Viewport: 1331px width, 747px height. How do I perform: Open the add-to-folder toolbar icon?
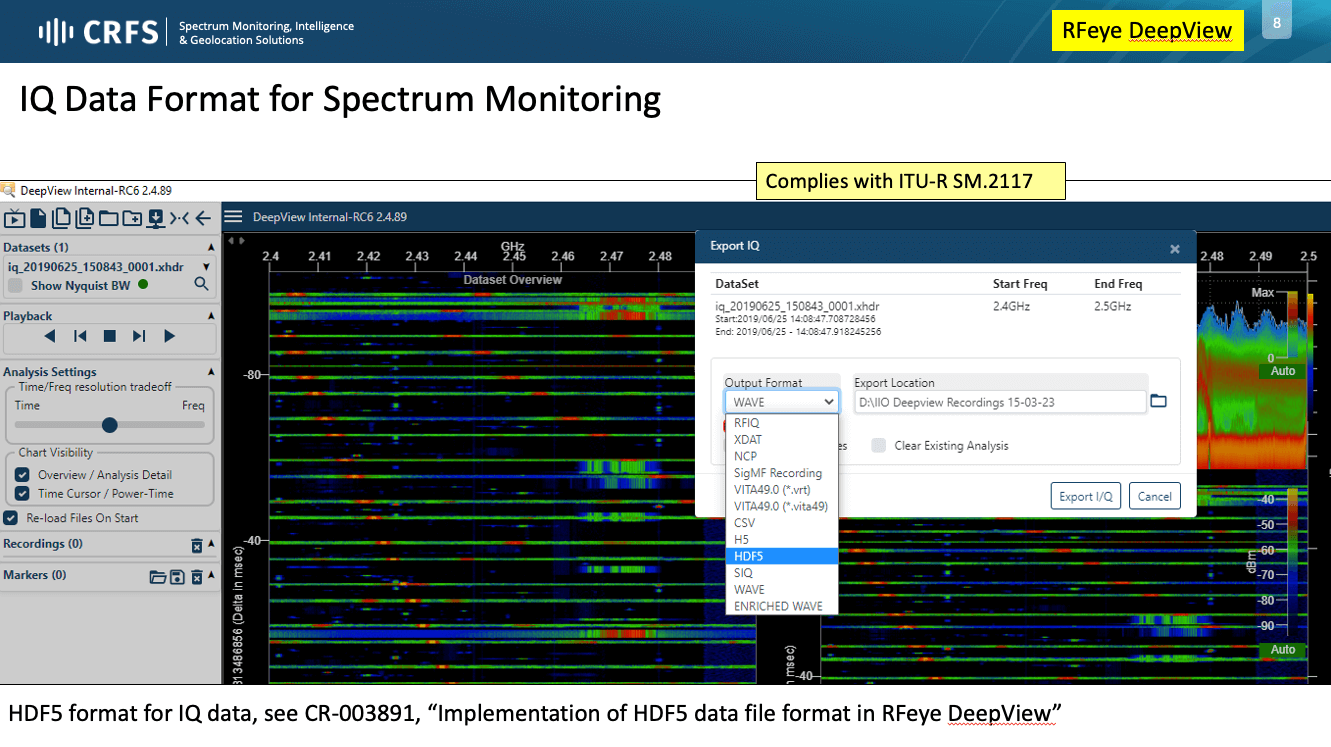133,217
